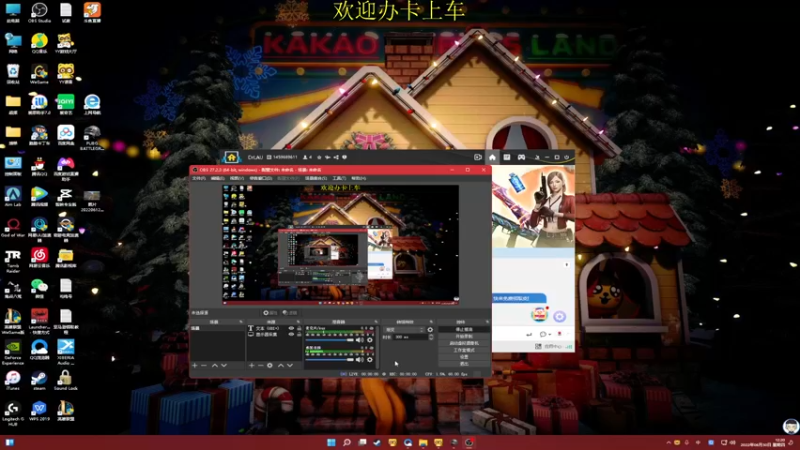The width and height of the screenshot is (800, 450).
Task: Adjust the desktop audio volume slider
Action: (330, 360)
